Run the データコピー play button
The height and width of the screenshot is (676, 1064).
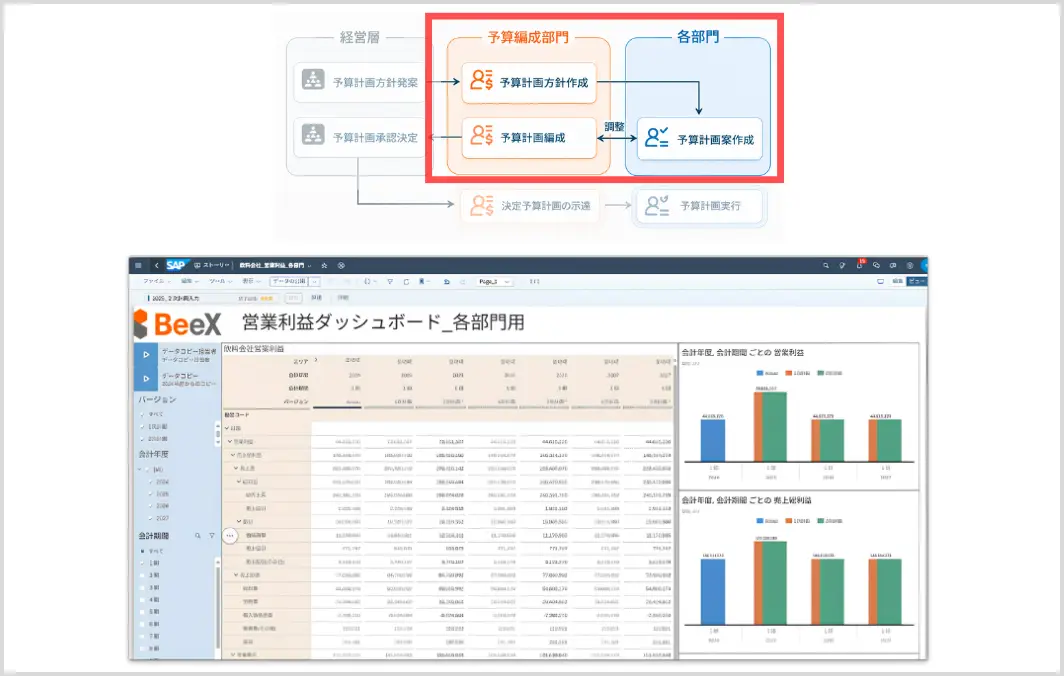(x=146, y=379)
